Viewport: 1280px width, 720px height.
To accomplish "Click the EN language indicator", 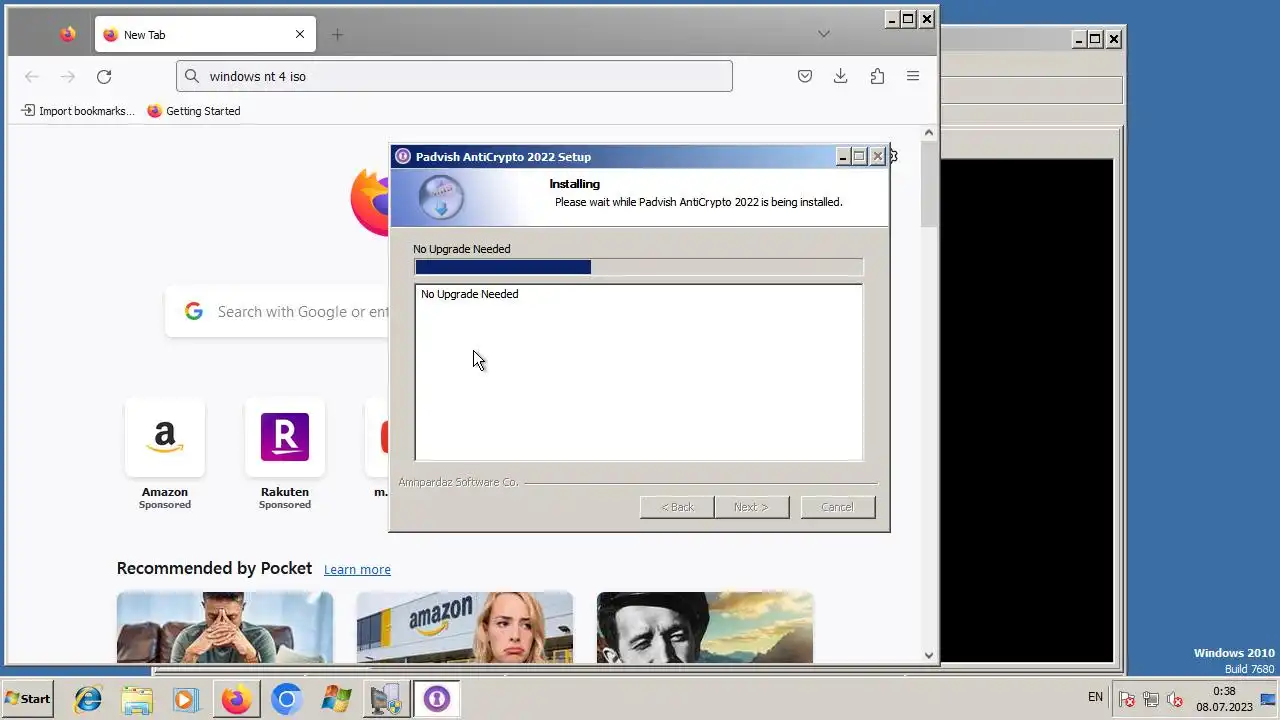I will pos(1095,697).
